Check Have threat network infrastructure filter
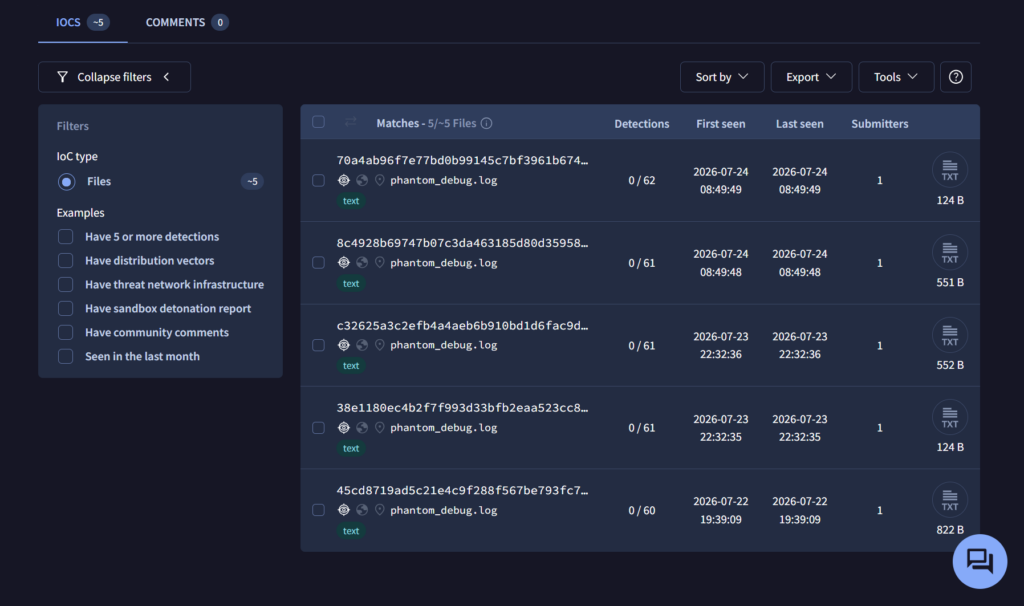Screen dimensions: 1024x606 click(65, 285)
